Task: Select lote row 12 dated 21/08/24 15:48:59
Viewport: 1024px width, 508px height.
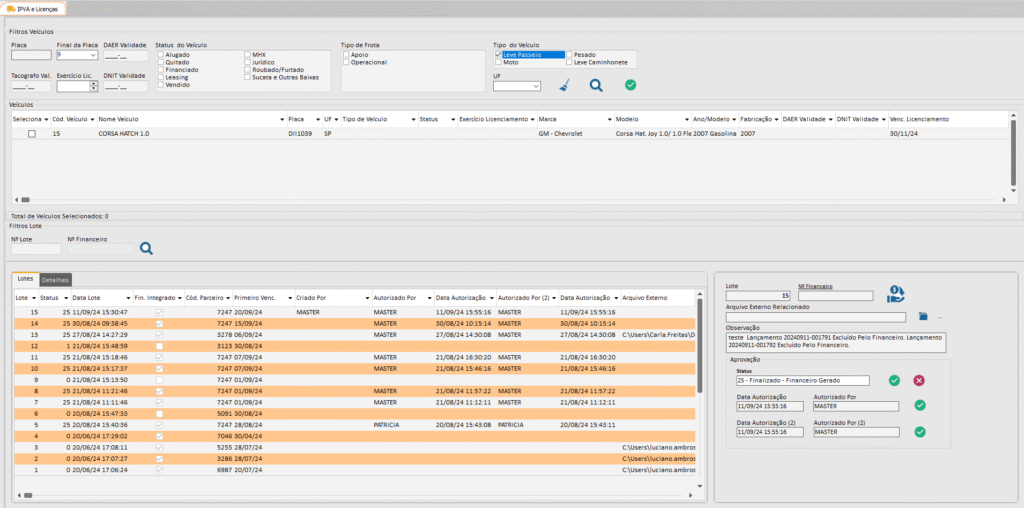Action: pos(355,345)
